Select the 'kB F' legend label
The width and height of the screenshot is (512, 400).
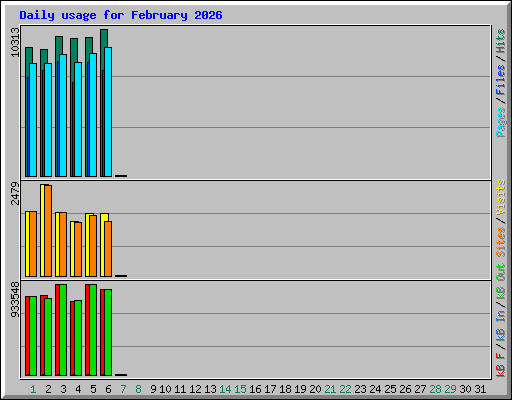(501, 365)
